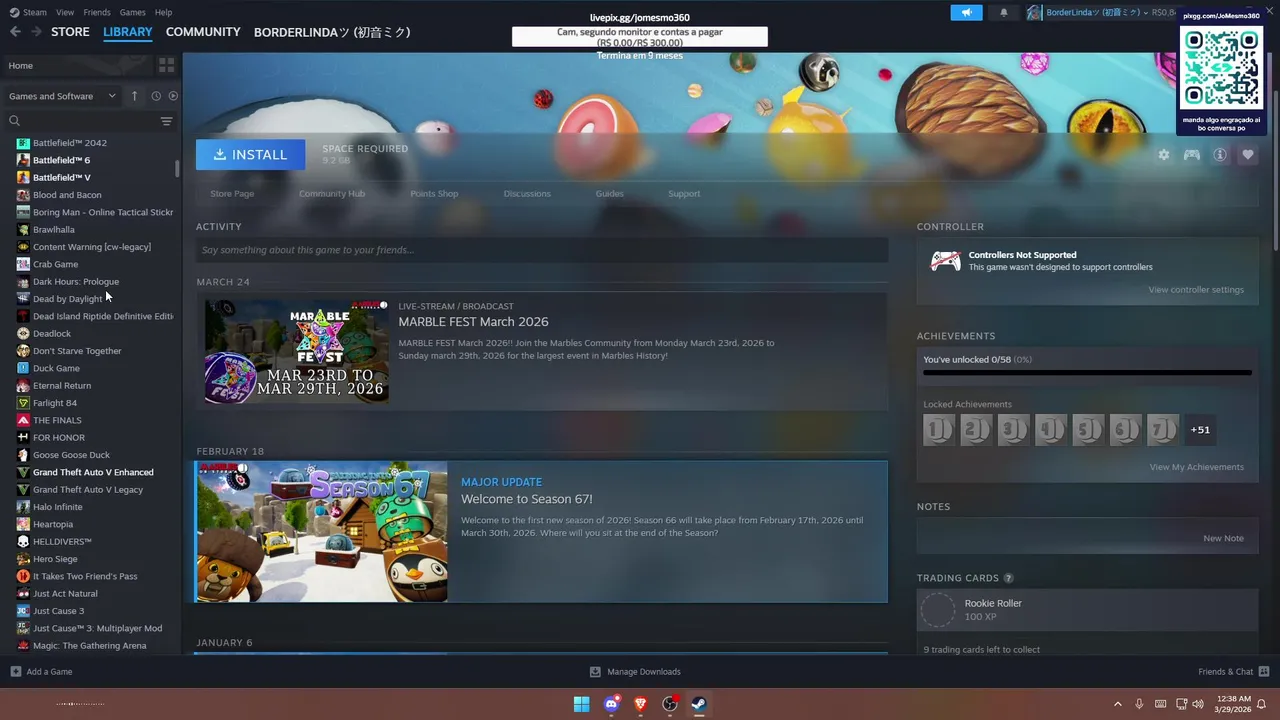This screenshot has width=1280, height=720.
Task: Click taskbar volume speaker icon
Action: point(1198,704)
